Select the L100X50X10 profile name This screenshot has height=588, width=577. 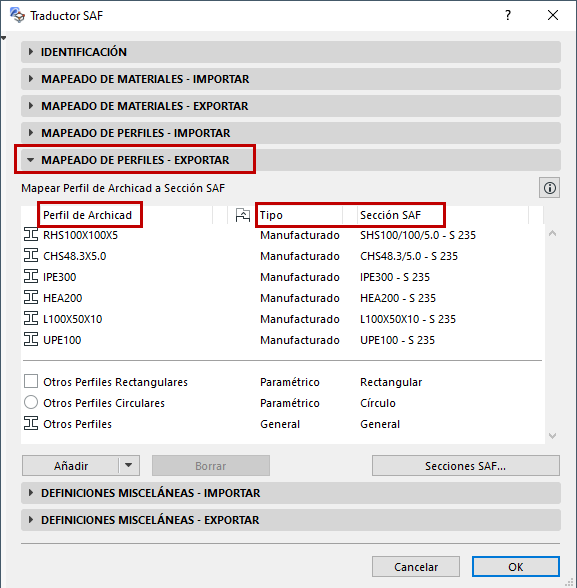72,319
